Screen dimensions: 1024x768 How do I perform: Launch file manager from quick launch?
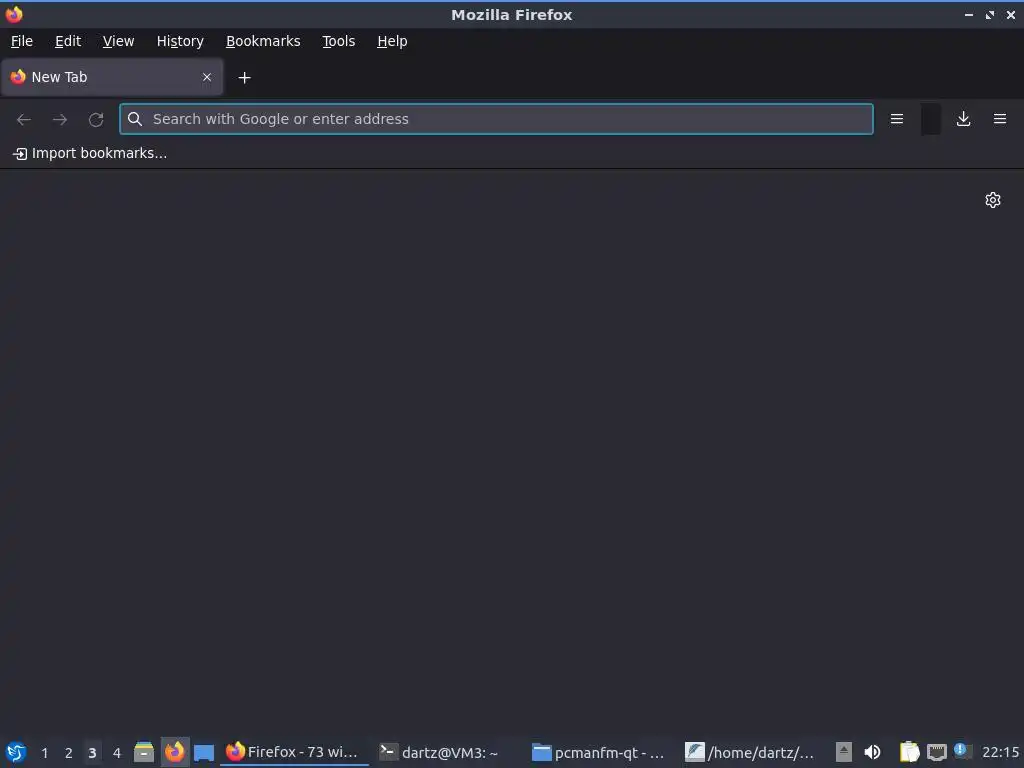pyautogui.click(x=144, y=752)
